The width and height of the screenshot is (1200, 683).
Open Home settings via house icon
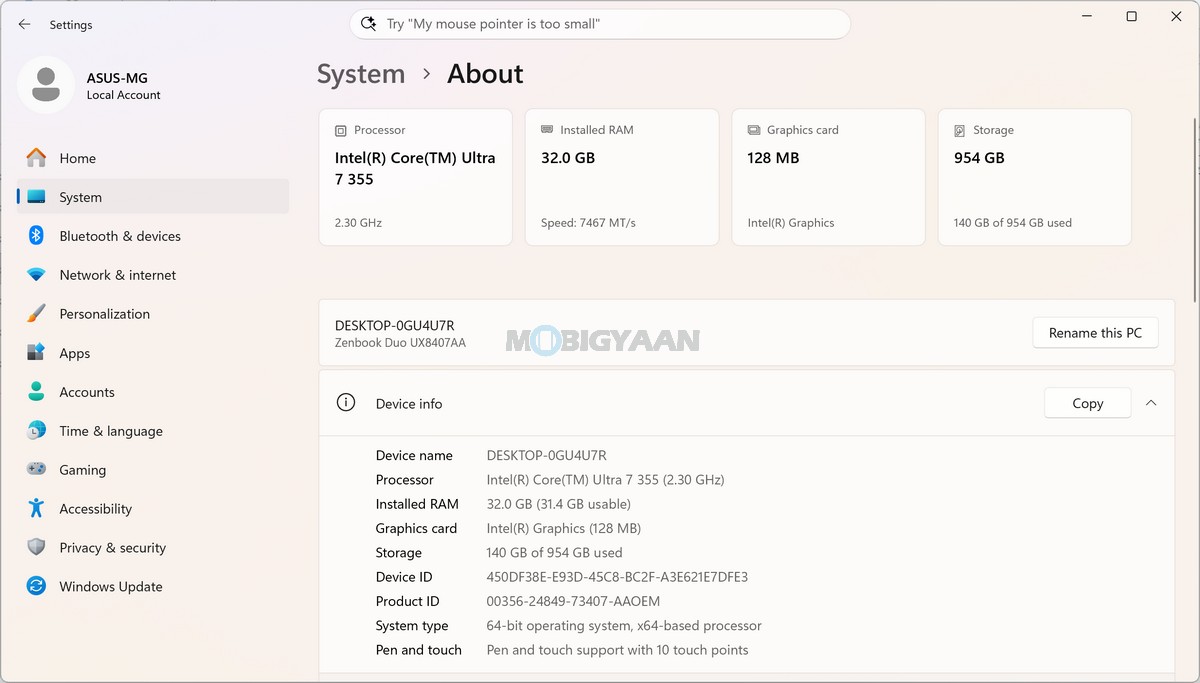(36, 158)
